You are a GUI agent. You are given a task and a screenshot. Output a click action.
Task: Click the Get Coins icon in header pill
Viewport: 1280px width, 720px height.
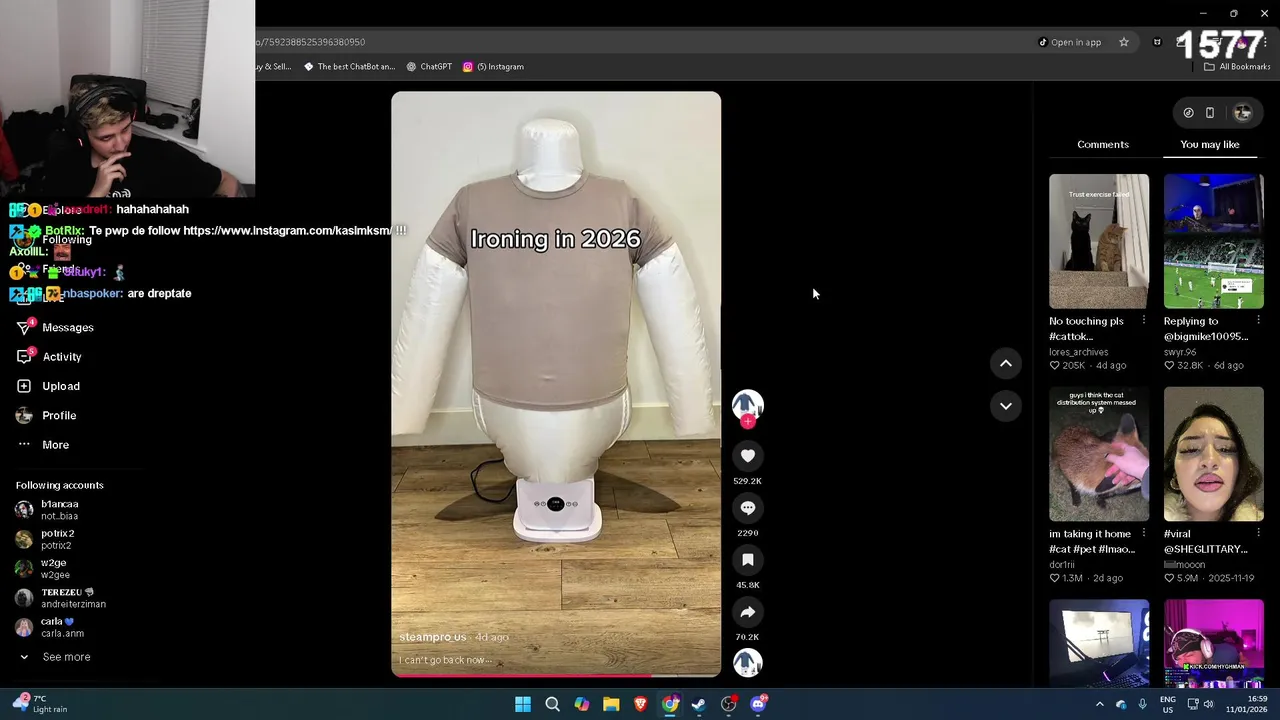point(1188,113)
